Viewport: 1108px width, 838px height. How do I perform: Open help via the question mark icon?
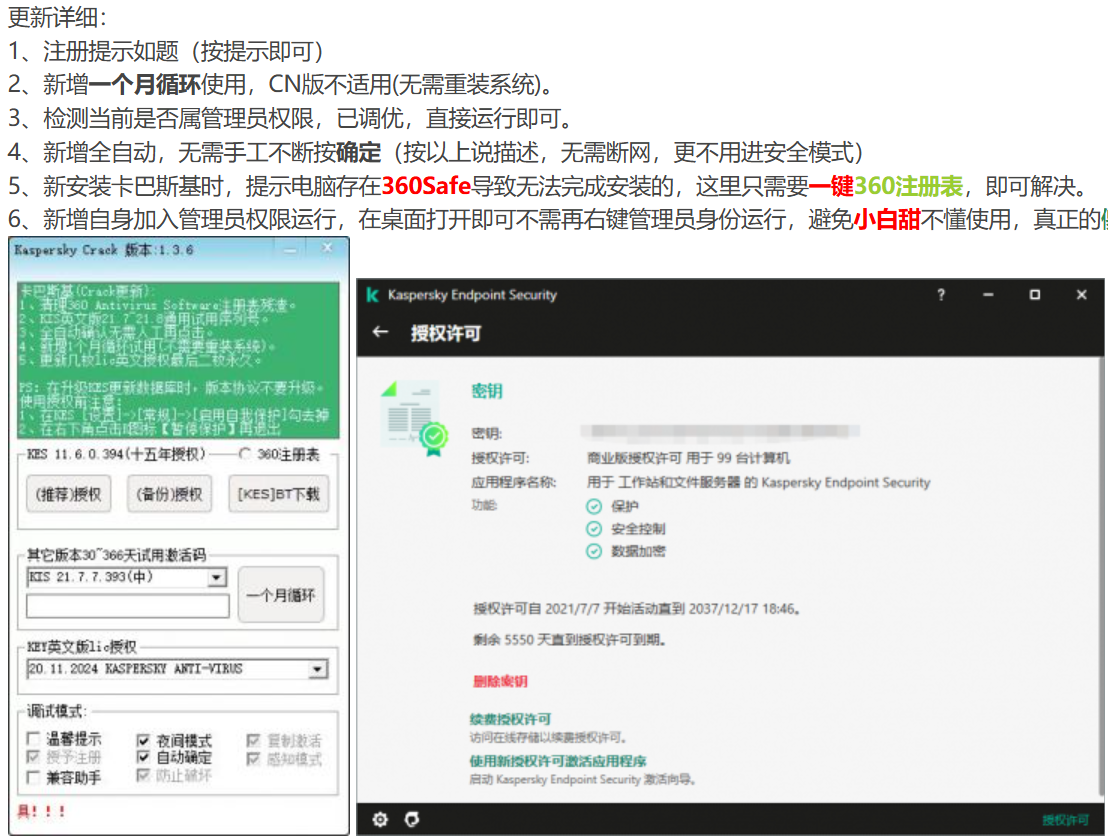[x=940, y=294]
